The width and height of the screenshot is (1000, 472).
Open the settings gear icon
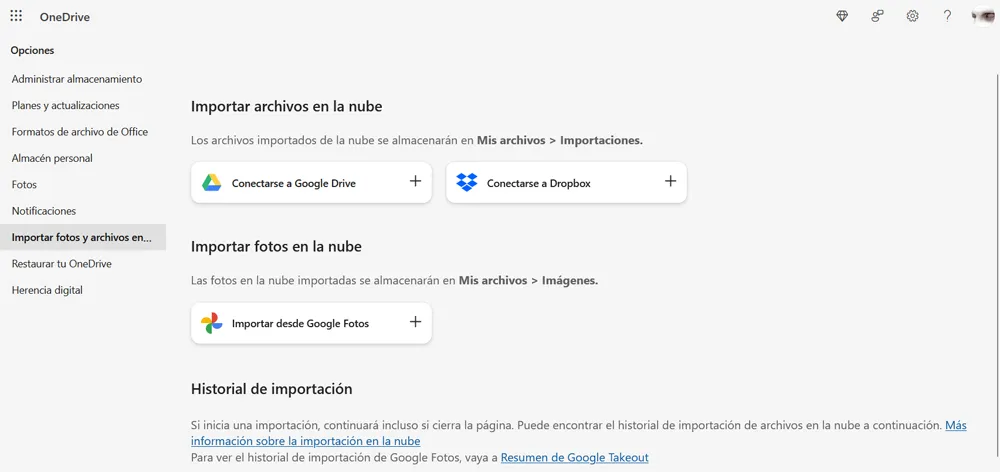coord(912,16)
